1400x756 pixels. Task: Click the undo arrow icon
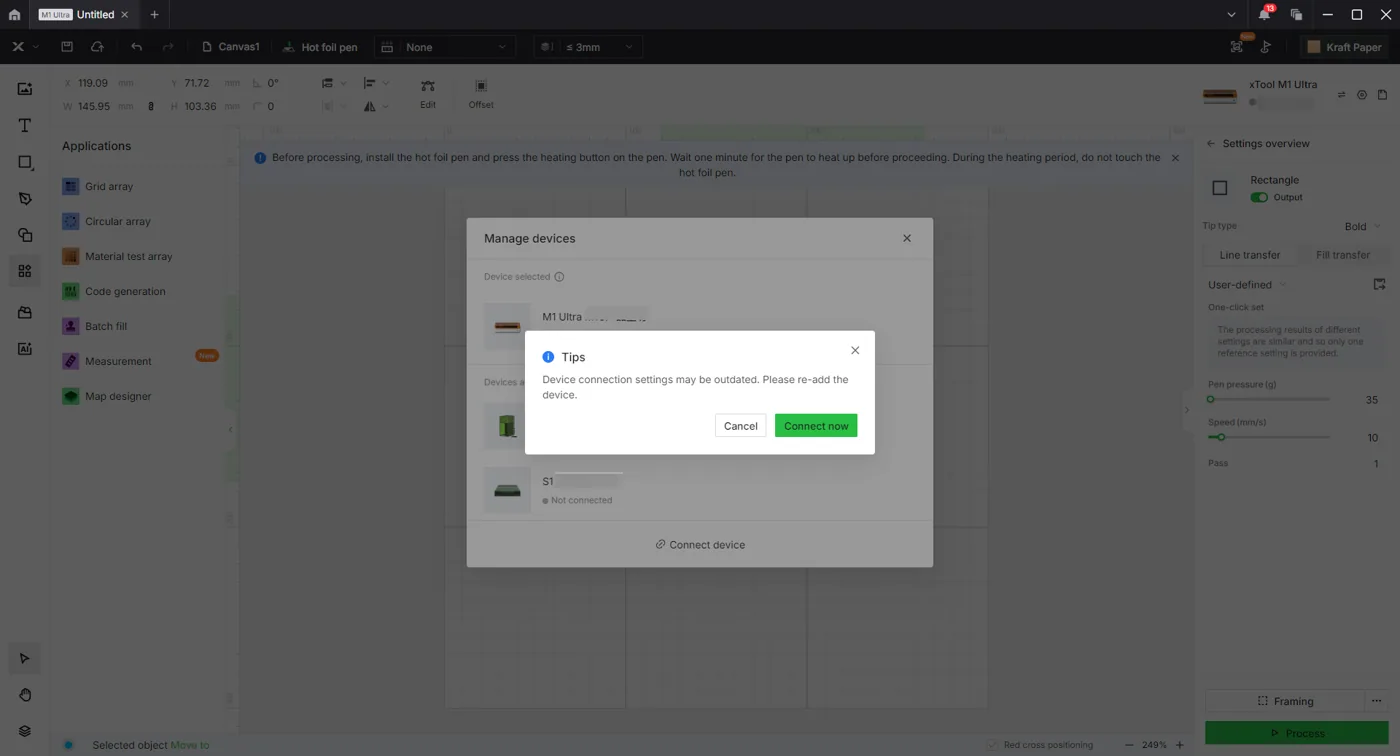(136, 47)
